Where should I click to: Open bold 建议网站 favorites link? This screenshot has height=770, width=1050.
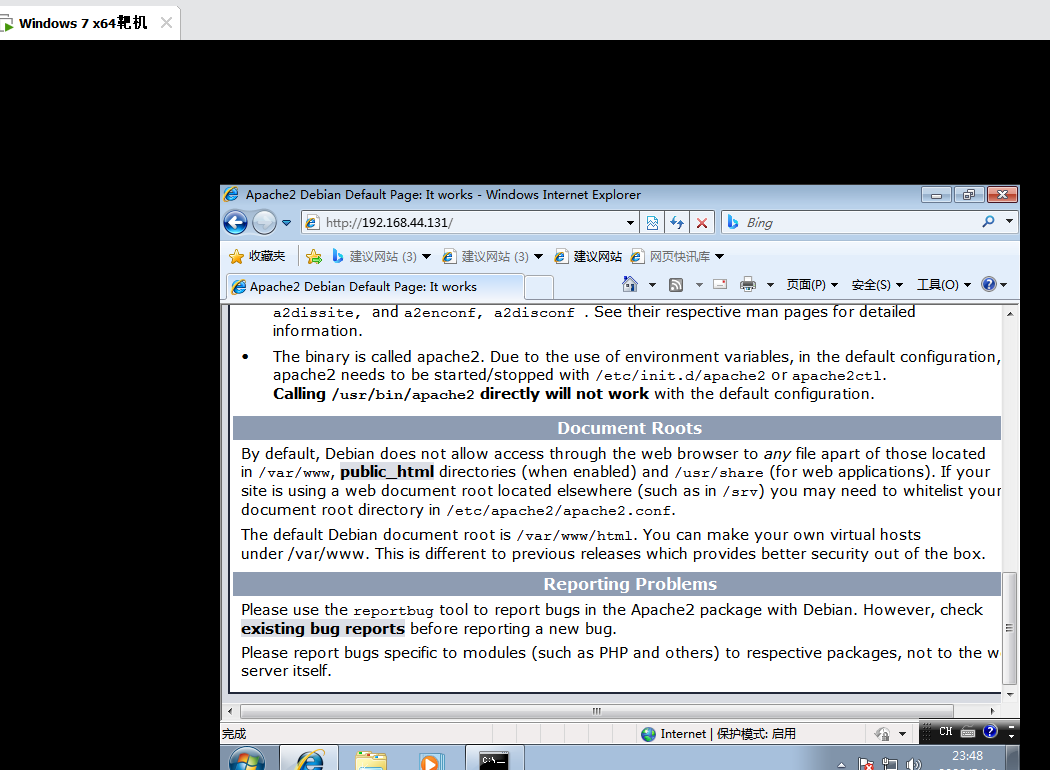(589, 256)
